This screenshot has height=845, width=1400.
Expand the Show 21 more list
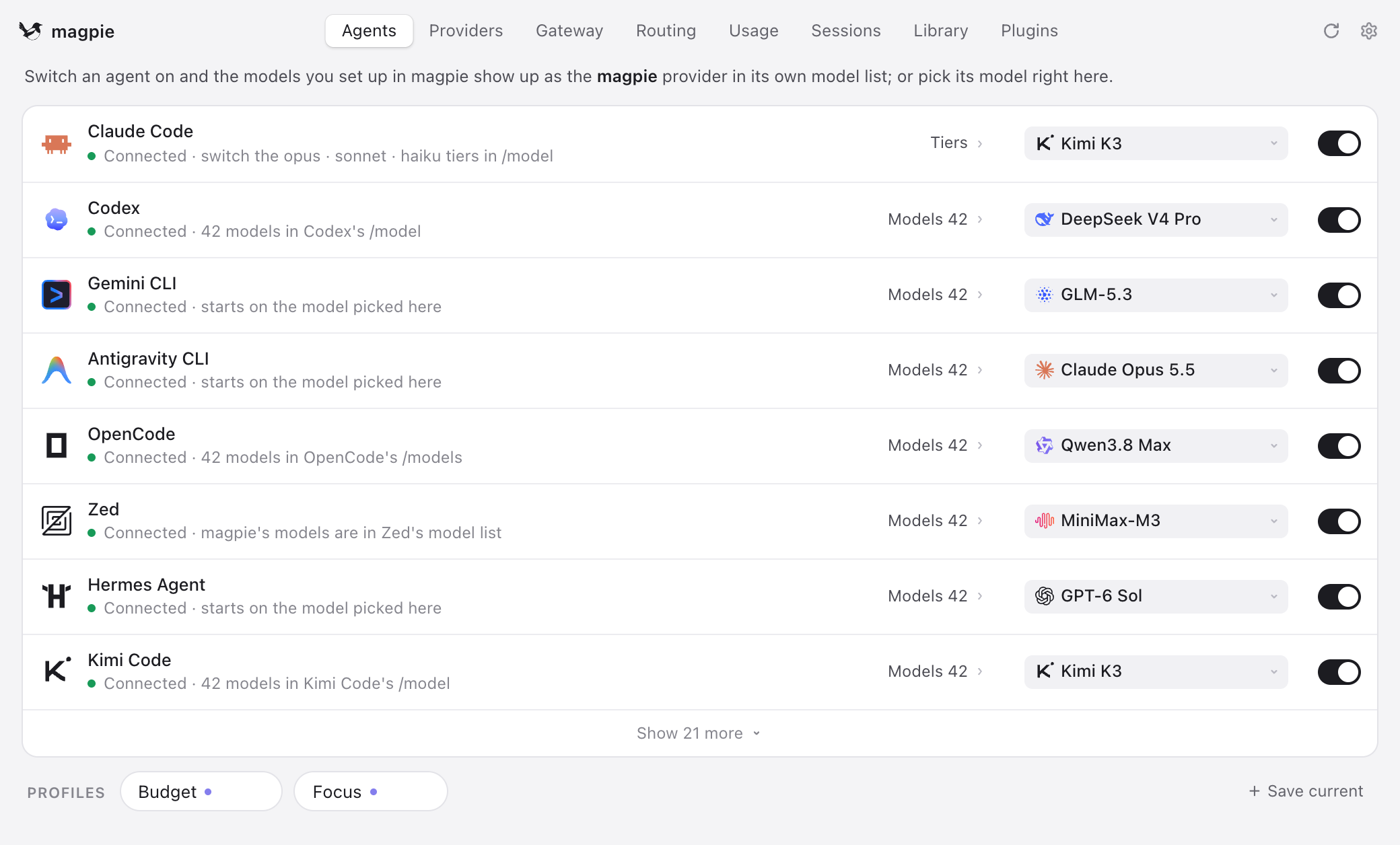tap(699, 733)
